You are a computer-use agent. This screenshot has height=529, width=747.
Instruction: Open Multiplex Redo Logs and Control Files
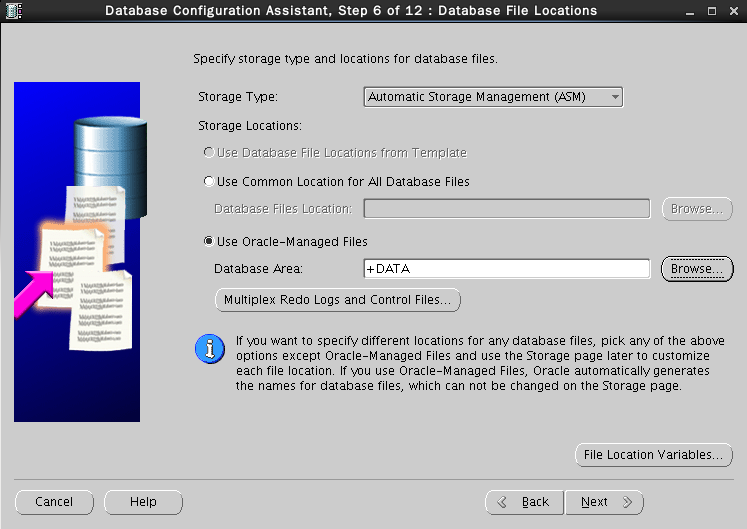pyautogui.click(x=338, y=299)
